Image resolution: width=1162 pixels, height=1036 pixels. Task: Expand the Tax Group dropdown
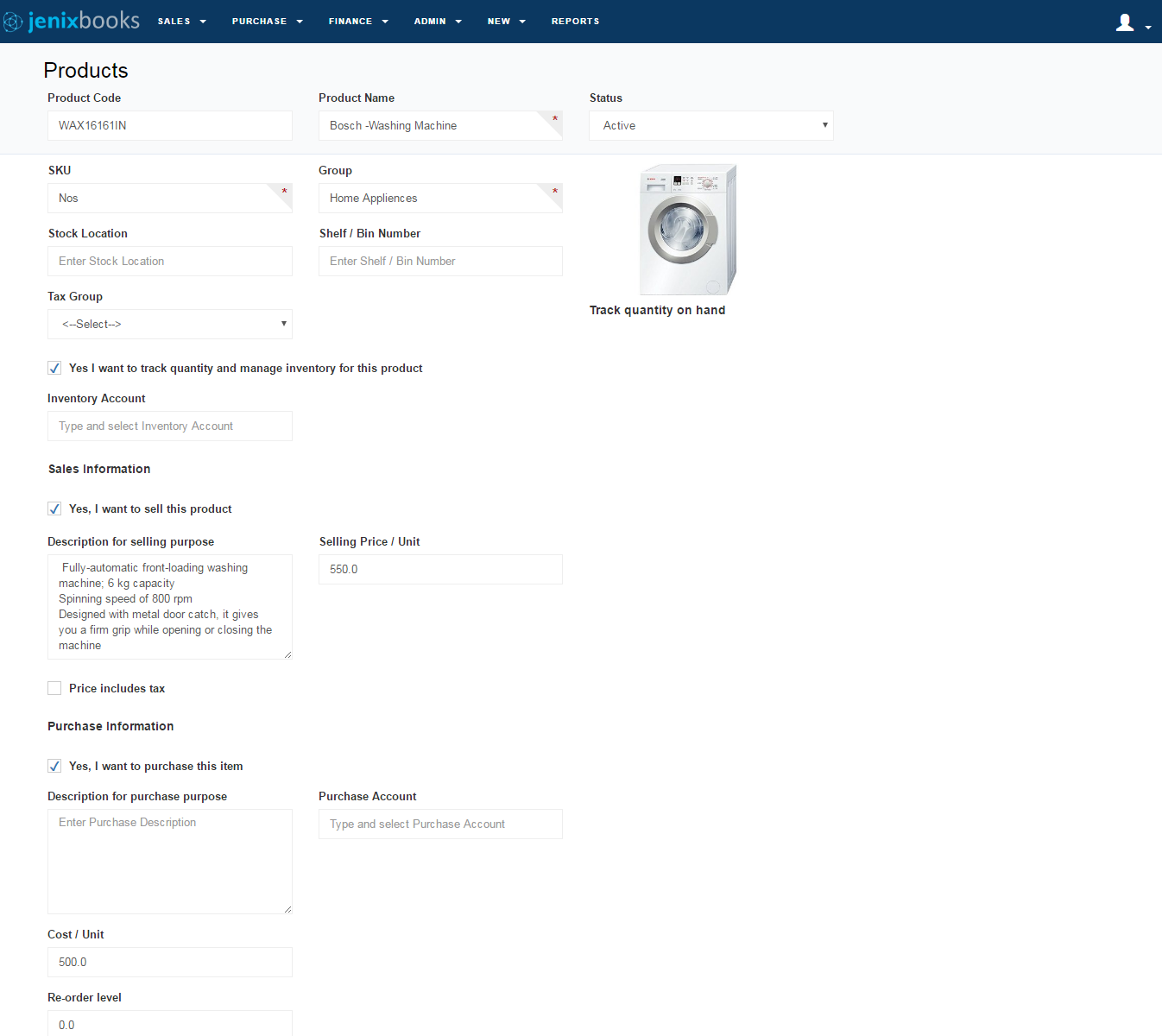tap(170, 324)
